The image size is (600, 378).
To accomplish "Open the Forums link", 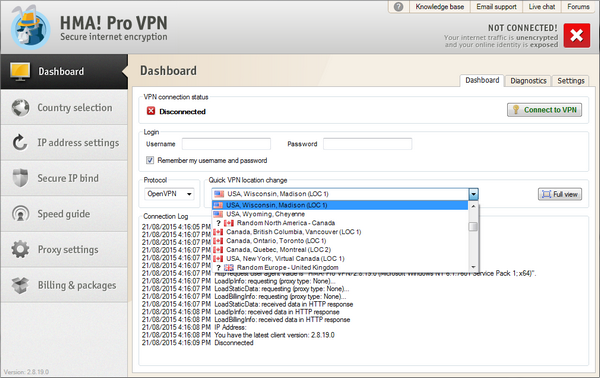I will point(578,7).
